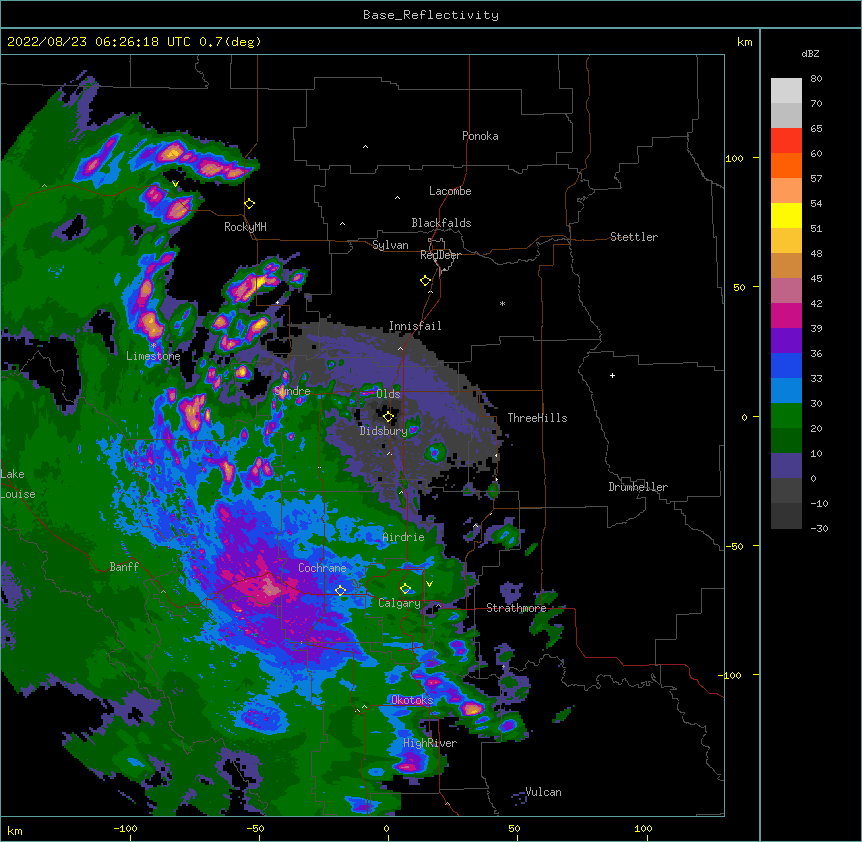The width and height of the screenshot is (862, 842).
Task: Select the bright green 20-30 dBZ swatch
Action: [x=786, y=416]
